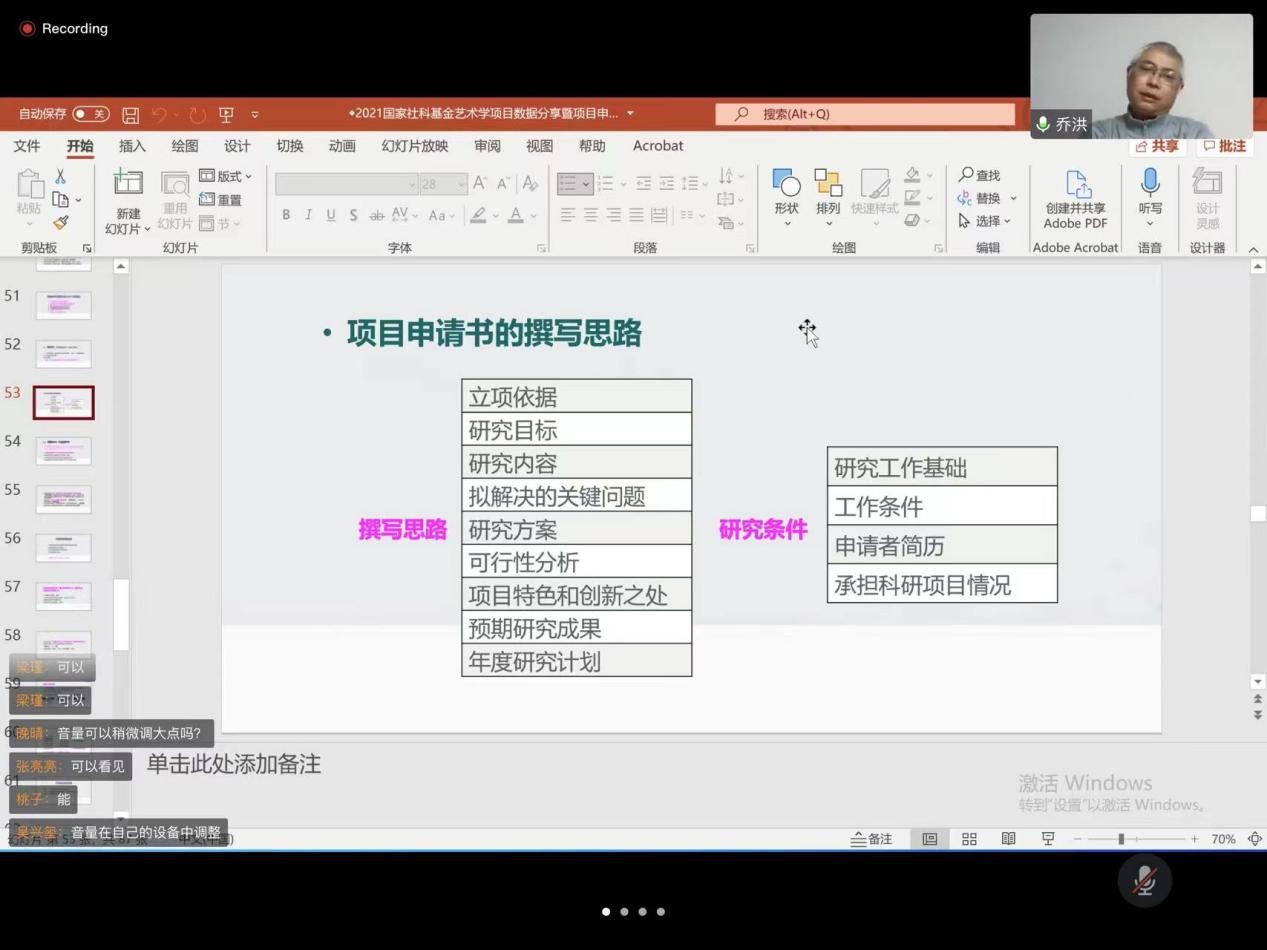Underline the selected text (U)
The width and height of the screenshot is (1267, 950).
(x=330, y=215)
